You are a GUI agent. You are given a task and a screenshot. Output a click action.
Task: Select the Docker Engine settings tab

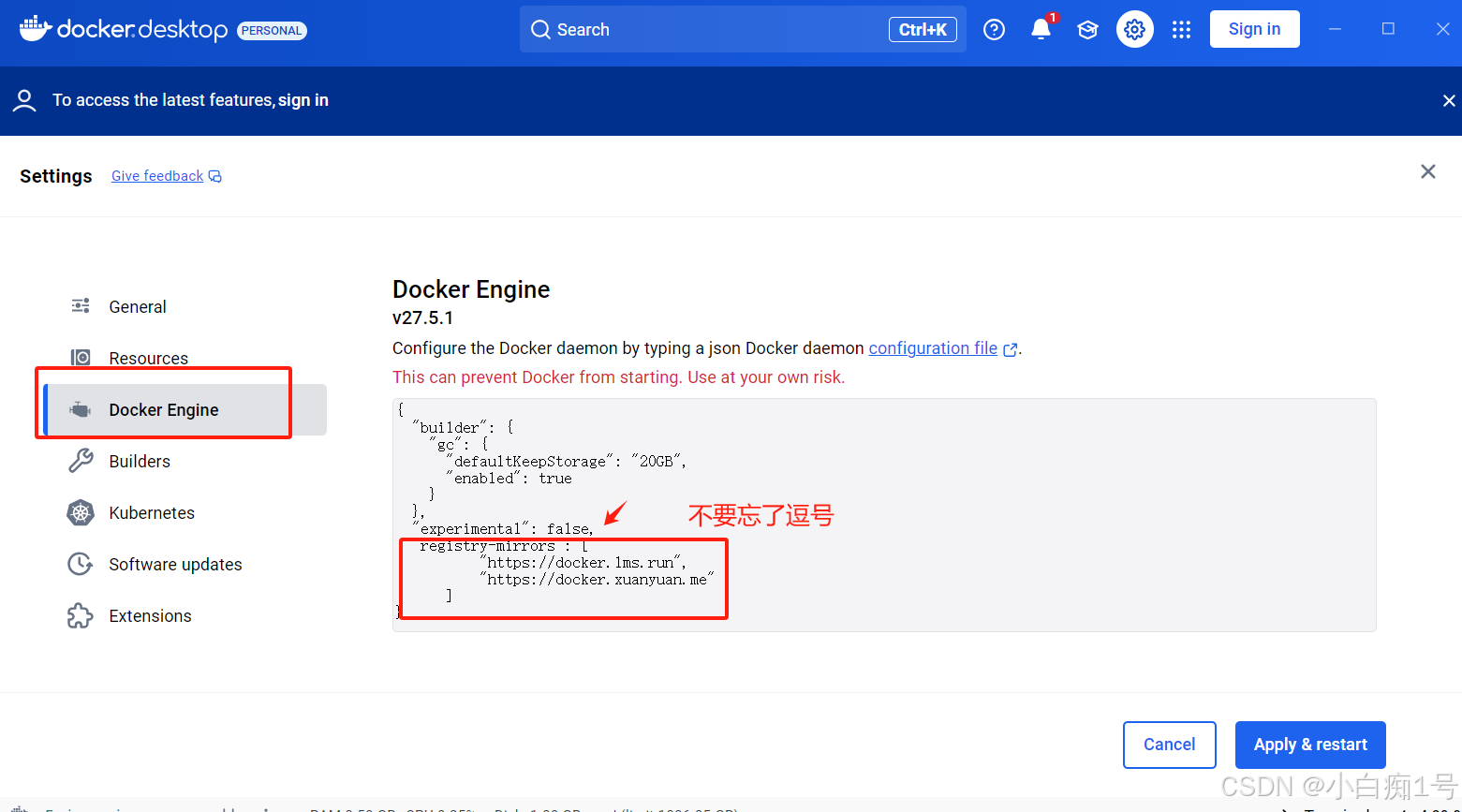tap(185, 409)
